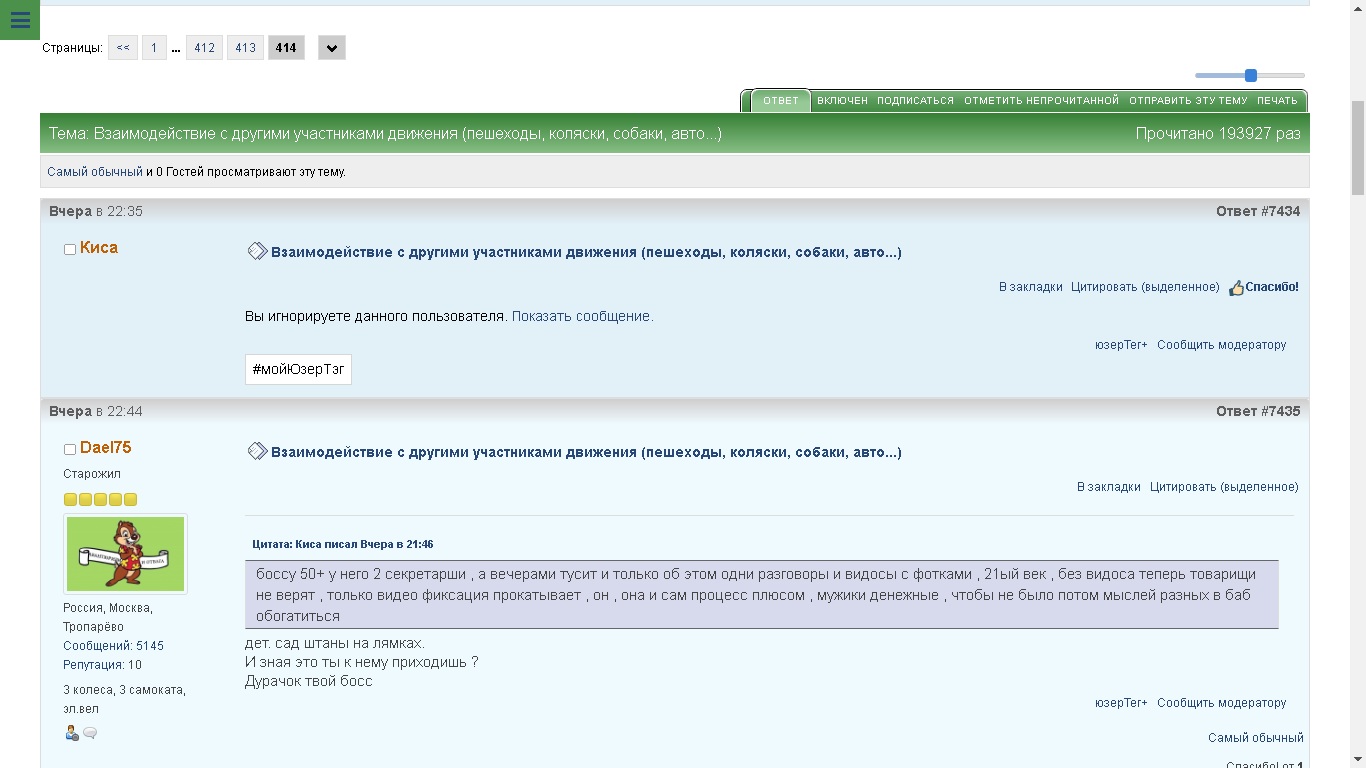Click Dael75's gold star rank icons
Viewport: 1366px width, 768px height.
tap(100, 499)
